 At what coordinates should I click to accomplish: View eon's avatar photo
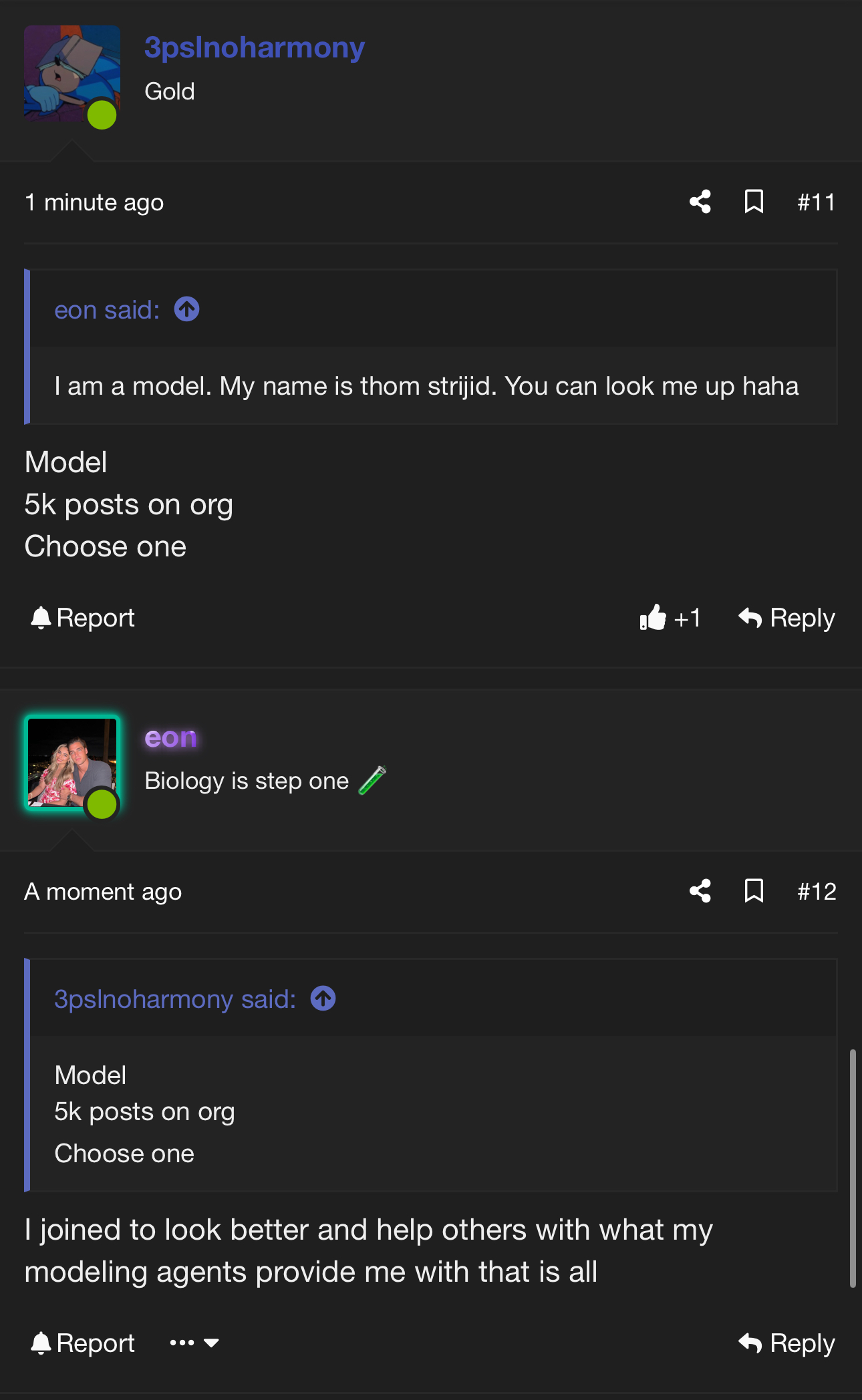[72, 763]
